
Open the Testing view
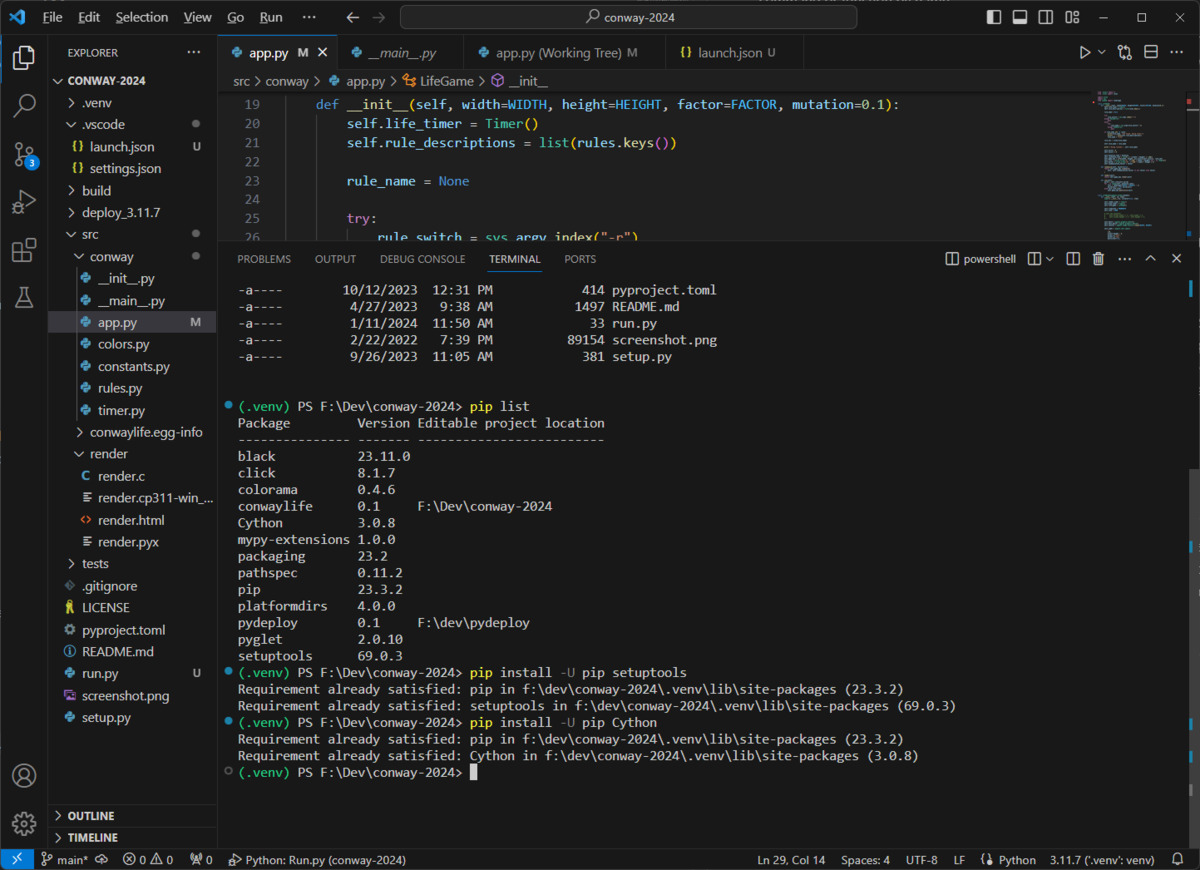tap(24, 298)
